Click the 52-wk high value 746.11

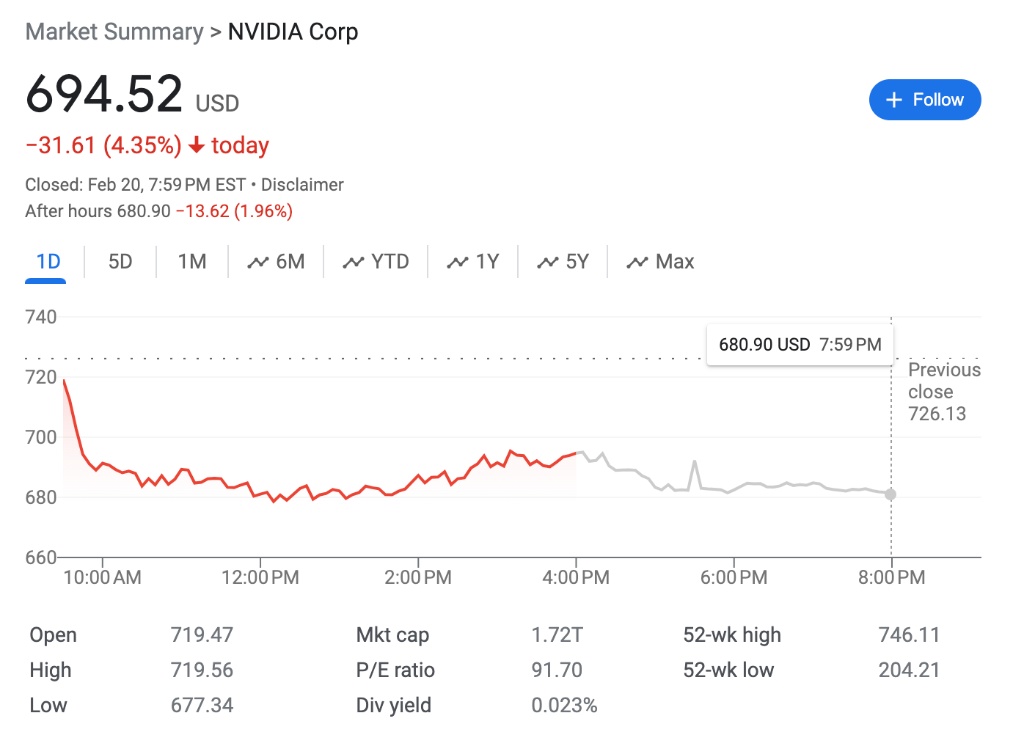tap(908, 635)
